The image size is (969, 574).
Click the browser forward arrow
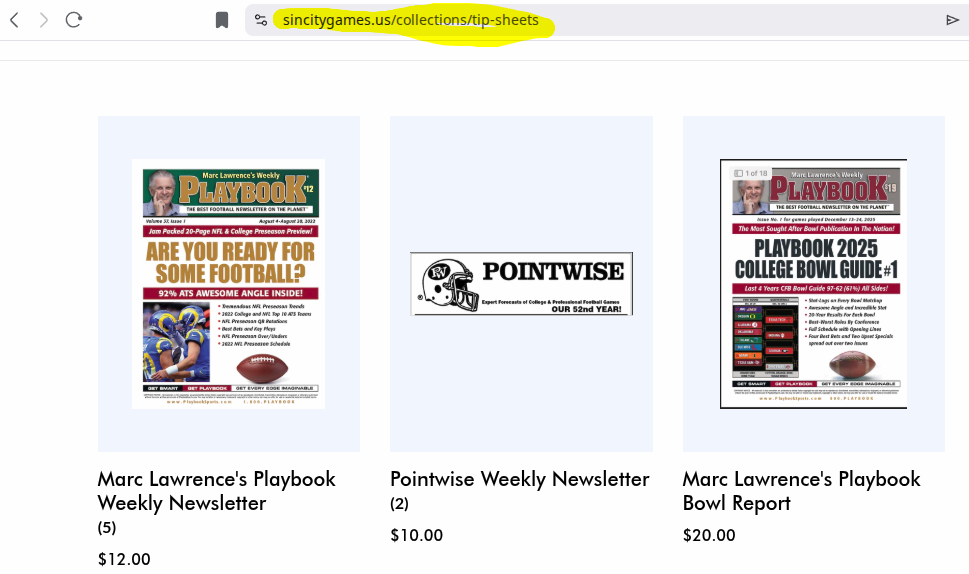43,20
